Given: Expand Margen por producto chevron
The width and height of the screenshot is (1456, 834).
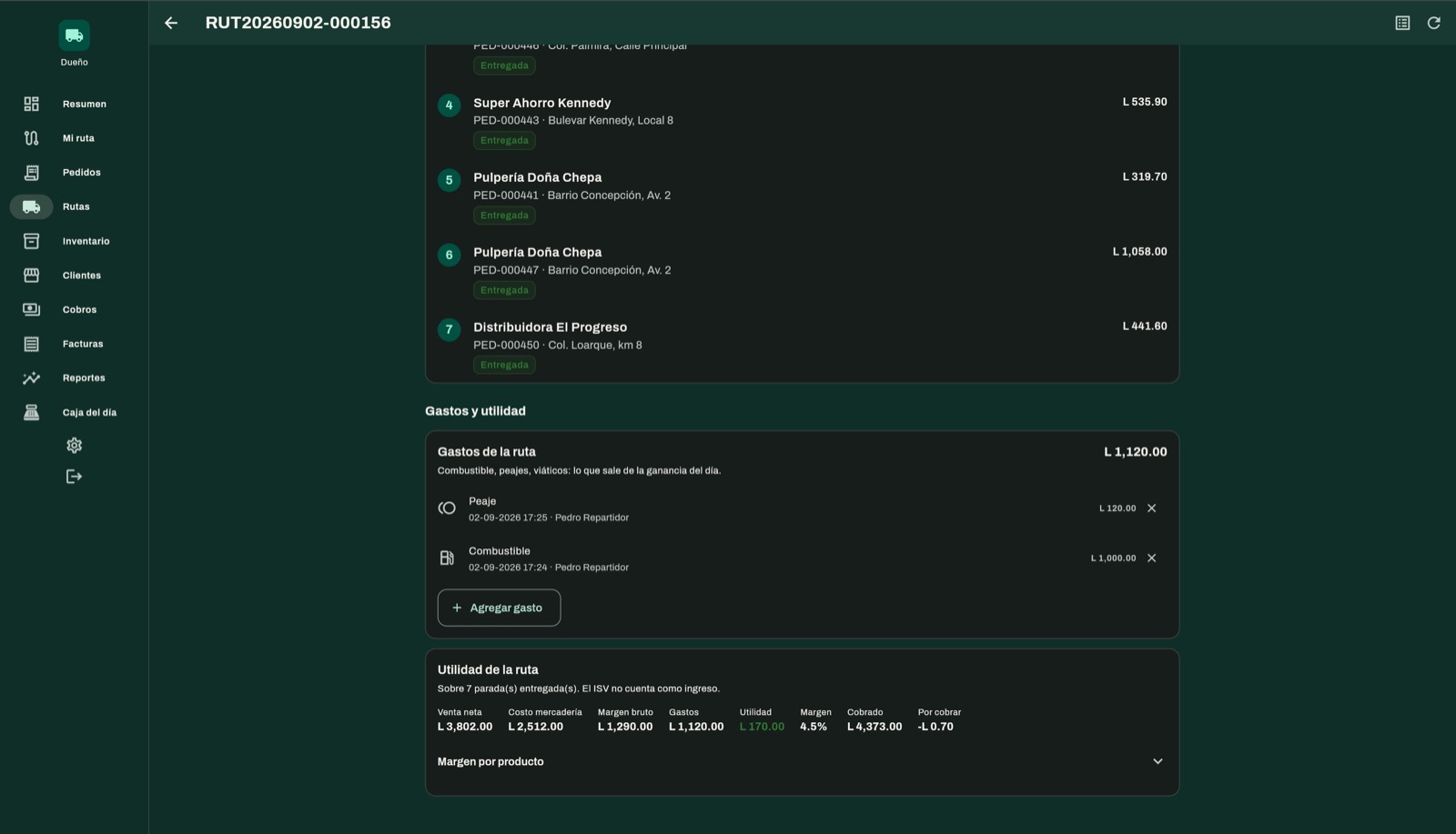Looking at the screenshot, I should coord(1158,761).
